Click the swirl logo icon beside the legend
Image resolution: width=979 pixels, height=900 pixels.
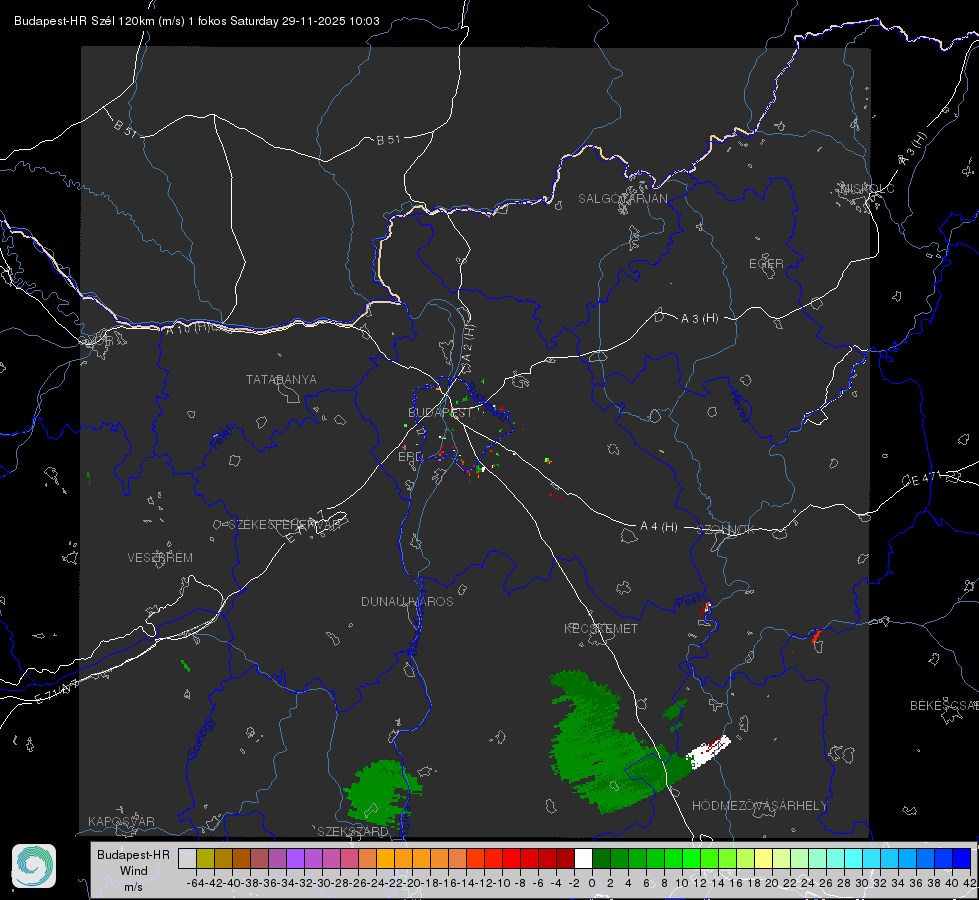[34, 866]
